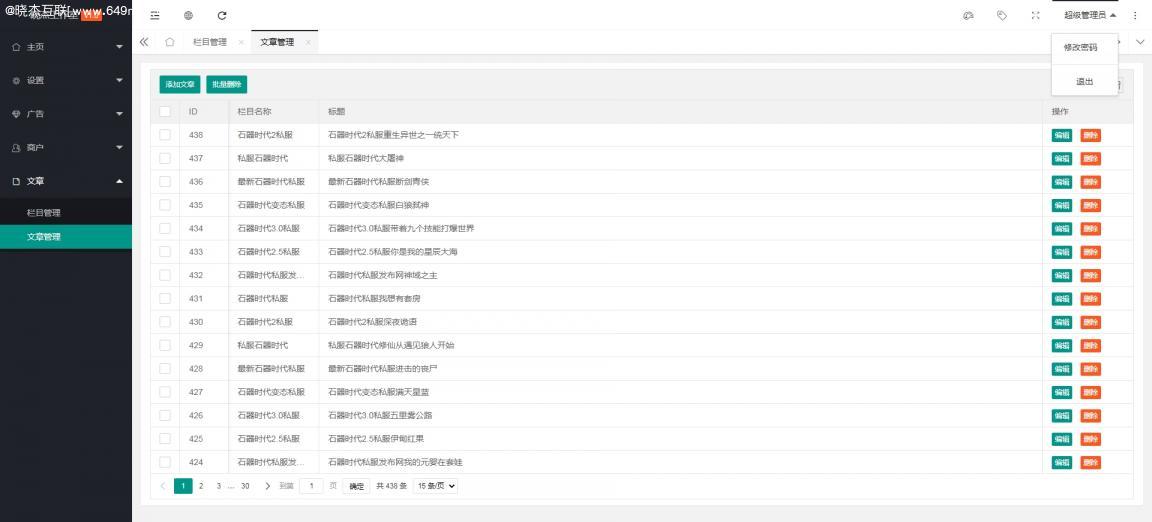Image resolution: width=1152 pixels, height=522 pixels.
Task: Click the page number jump input field
Action: 312,486
